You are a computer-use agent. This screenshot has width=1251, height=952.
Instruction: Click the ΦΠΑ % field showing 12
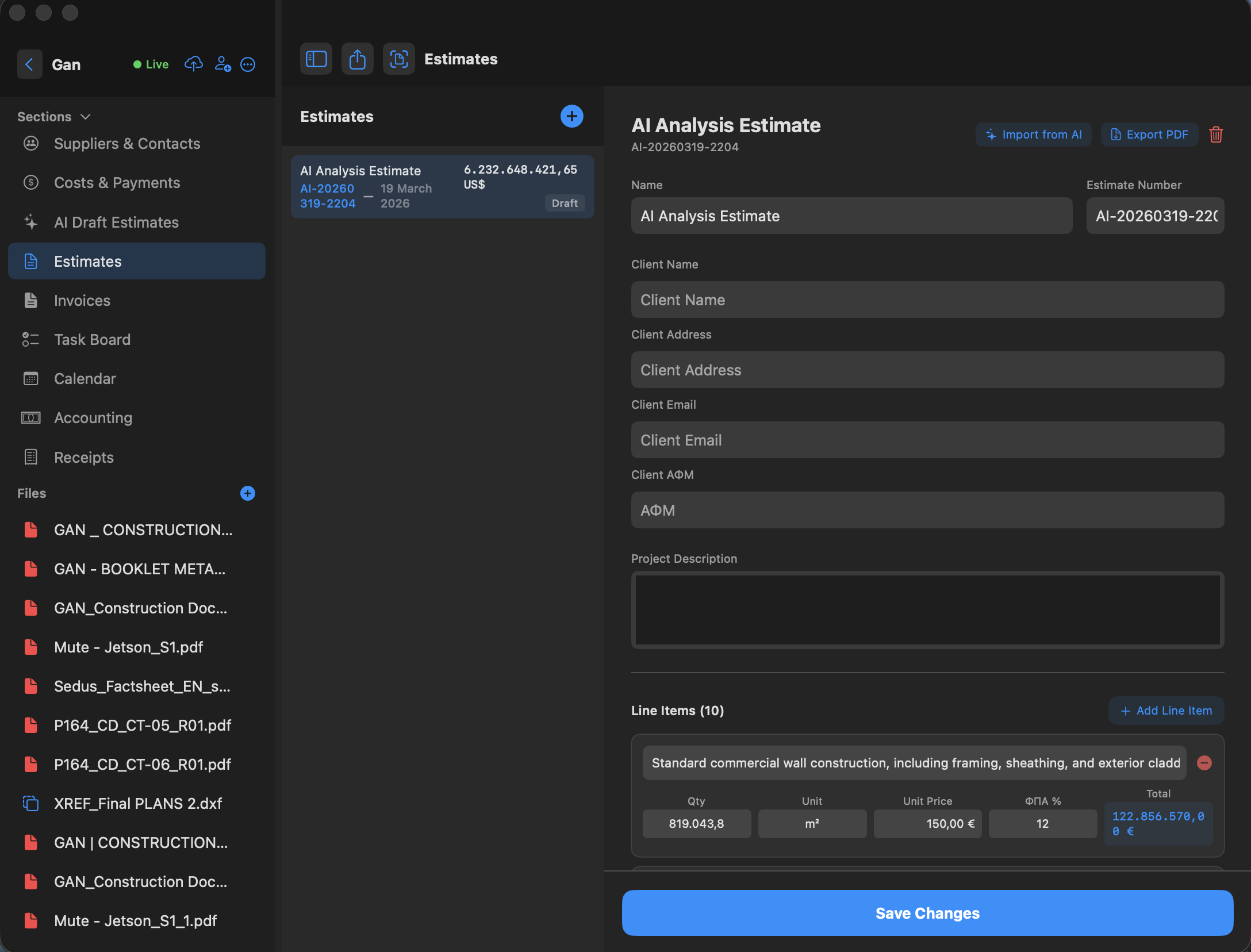click(x=1042, y=824)
